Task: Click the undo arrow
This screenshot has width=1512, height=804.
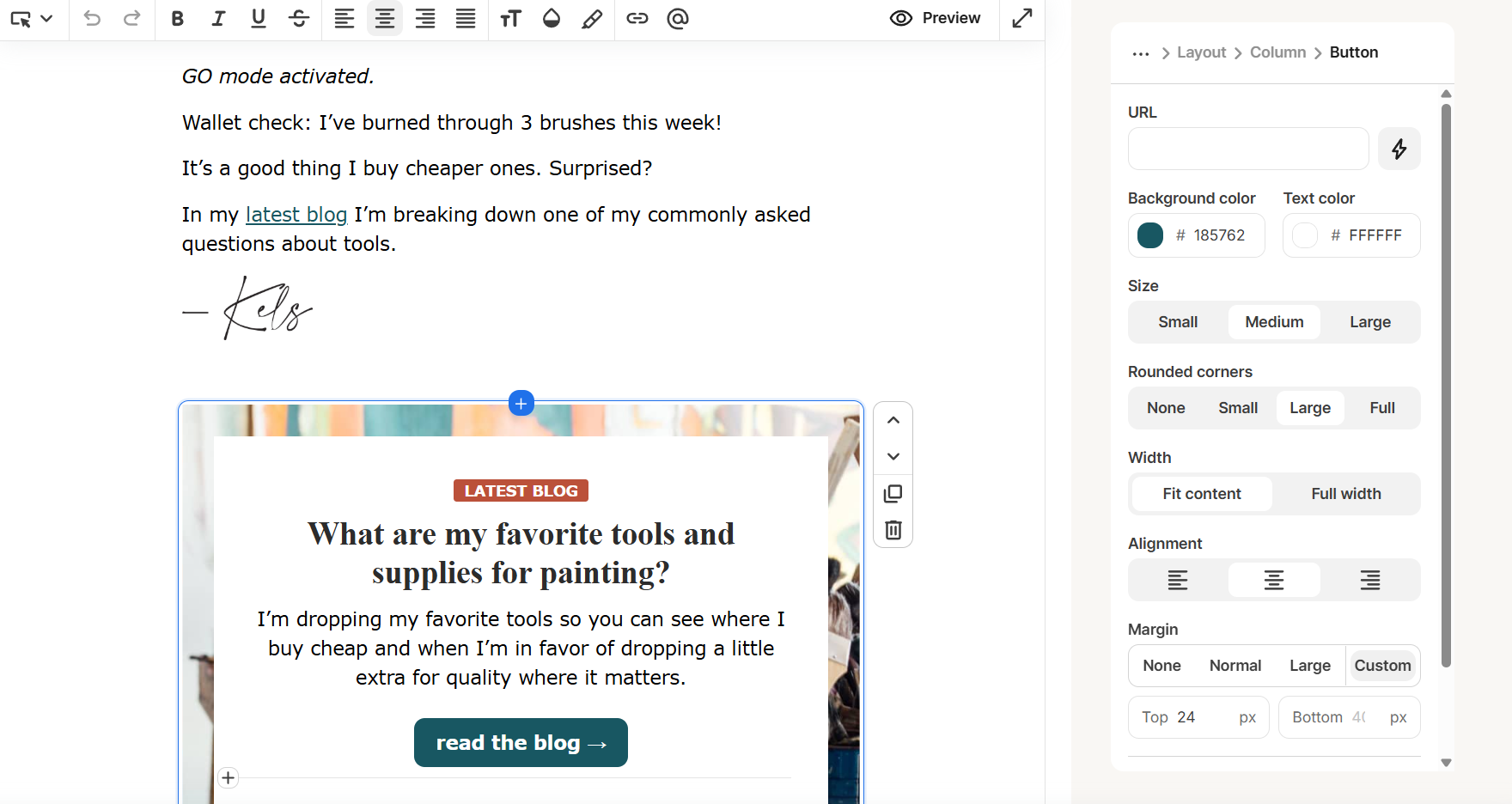Action: [x=92, y=18]
